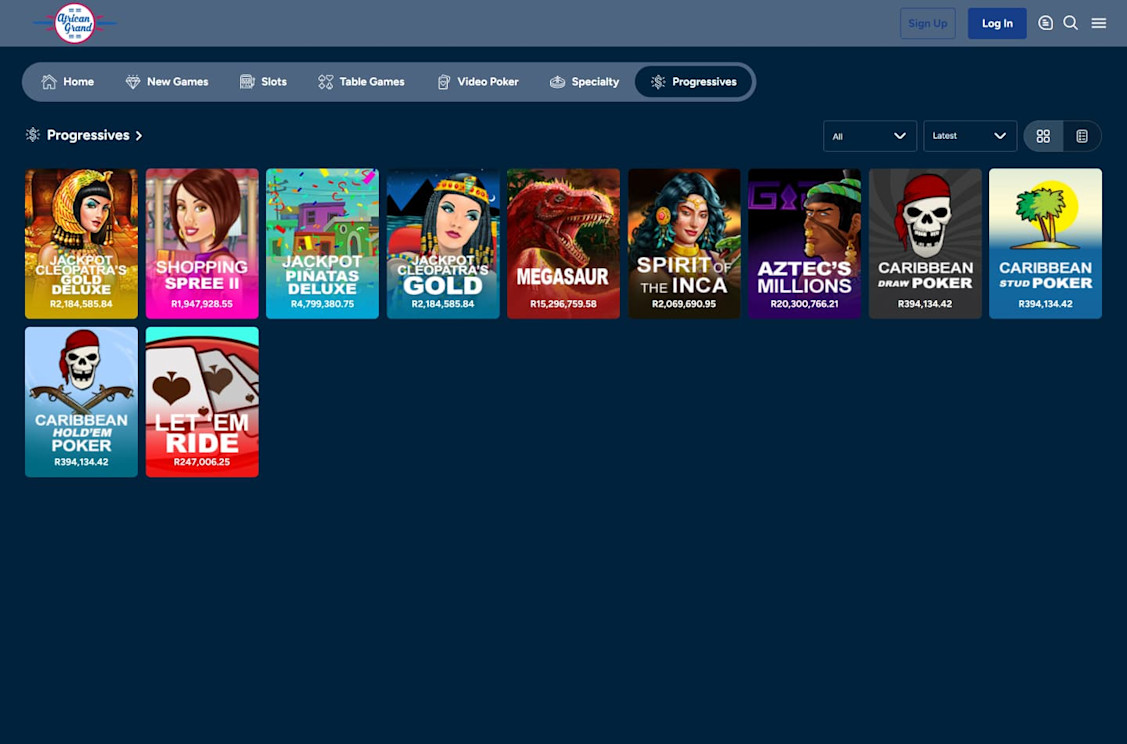Click chevron next to Progressives heading
The width and height of the screenshot is (1127, 744).
[x=139, y=135]
